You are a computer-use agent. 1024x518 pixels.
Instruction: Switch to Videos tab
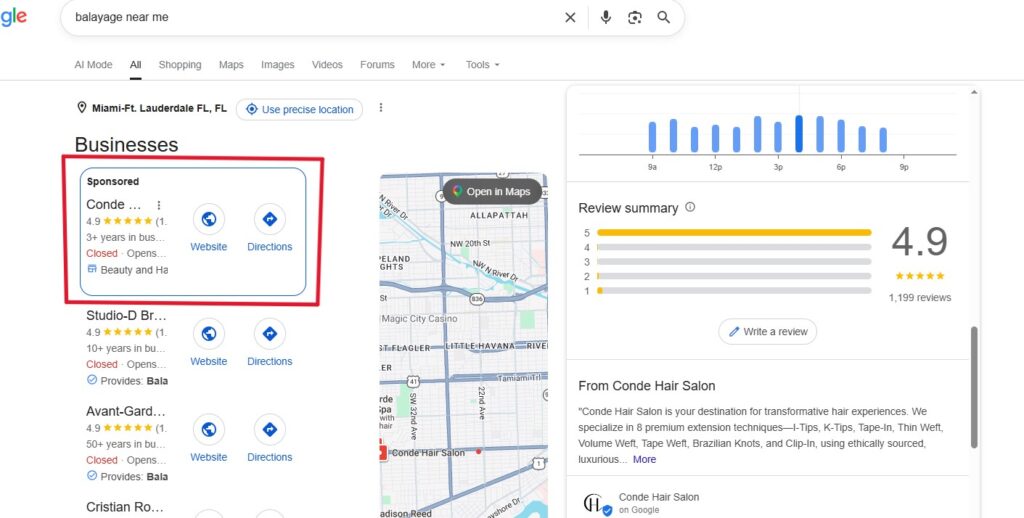327,65
